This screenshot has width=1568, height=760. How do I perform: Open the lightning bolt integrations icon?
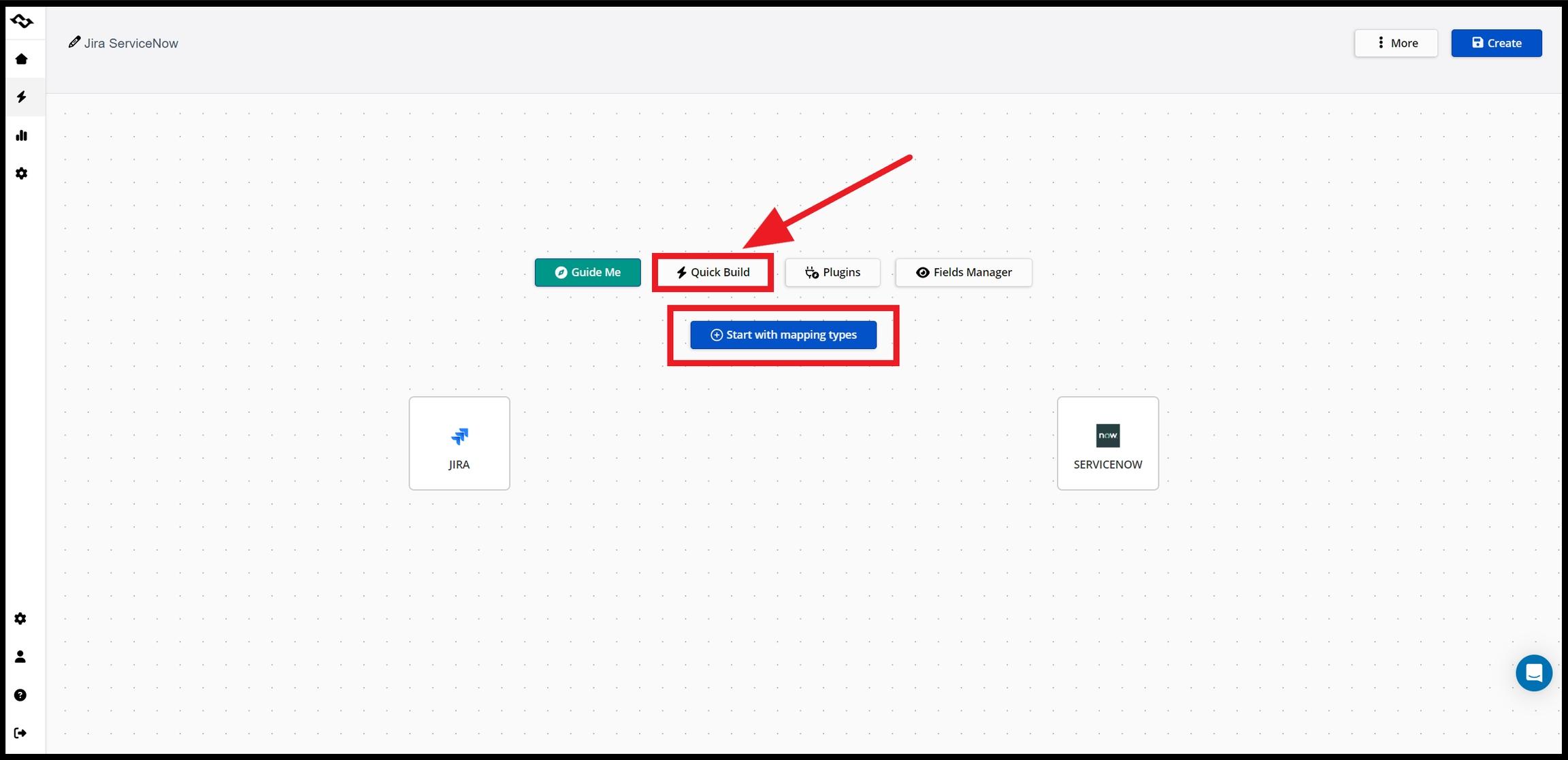(x=22, y=97)
